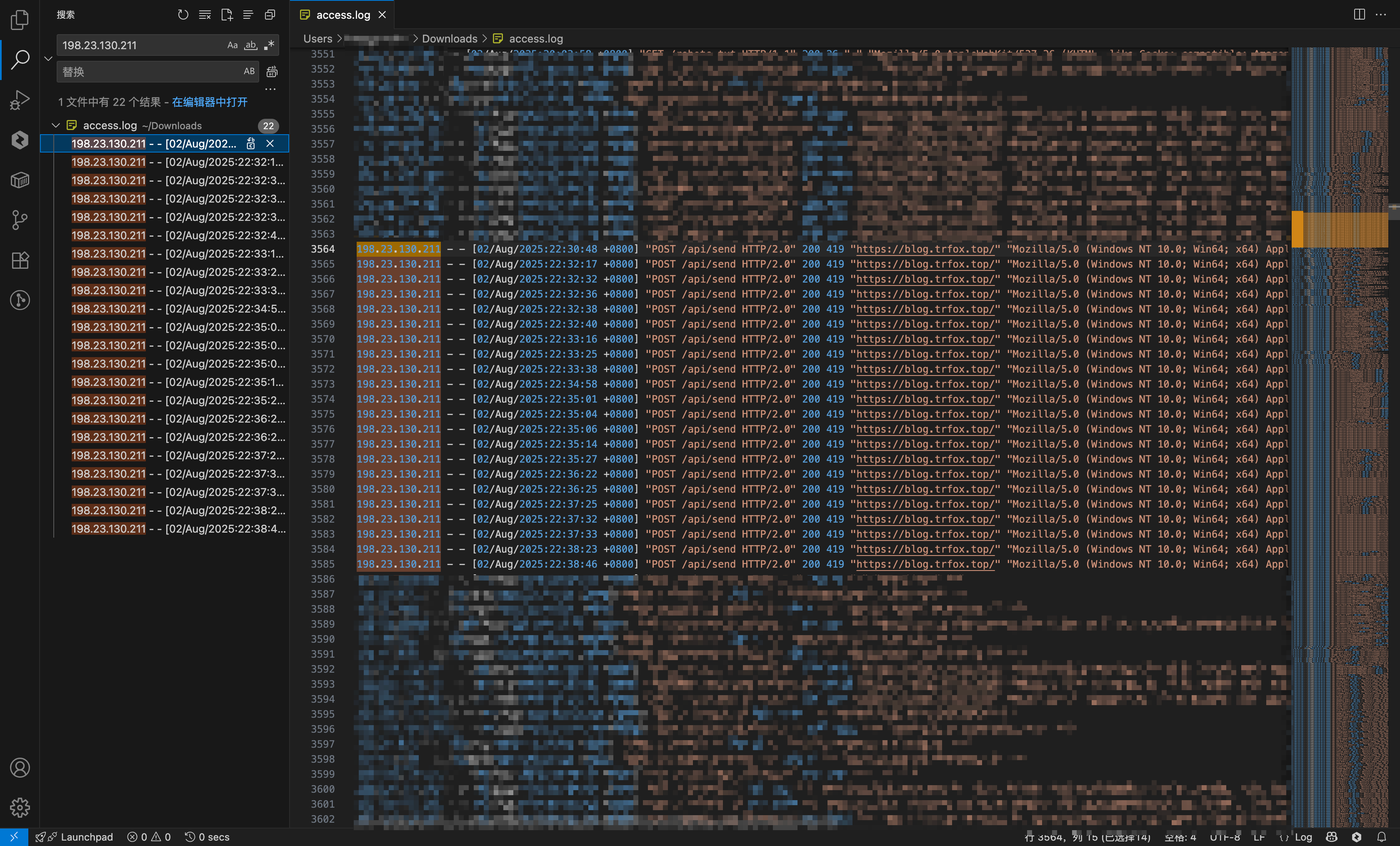Collapse the replace field chevron
The width and height of the screenshot is (1400, 846).
(48, 58)
